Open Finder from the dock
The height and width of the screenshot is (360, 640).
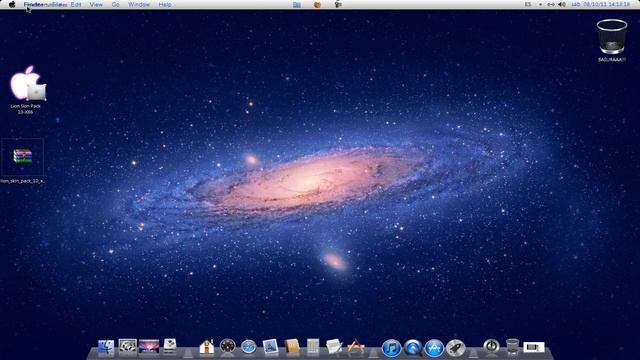[x=106, y=347]
